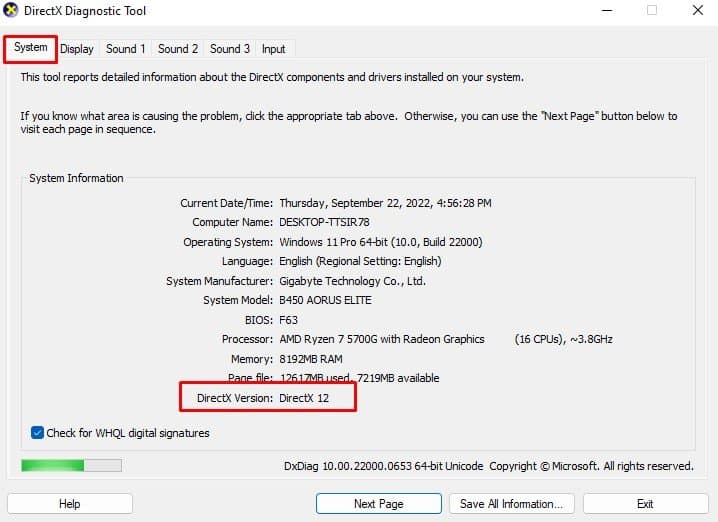Minimize the DirectX Diagnostic Tool window
The width and height of the screenshot is (718, 522).
(x=607, y=10)
